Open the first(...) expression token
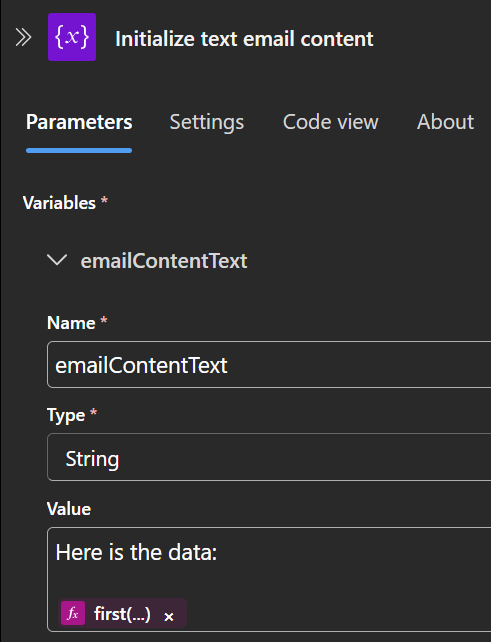Screen dimensions: 491x642 click(x=122, y=613)
